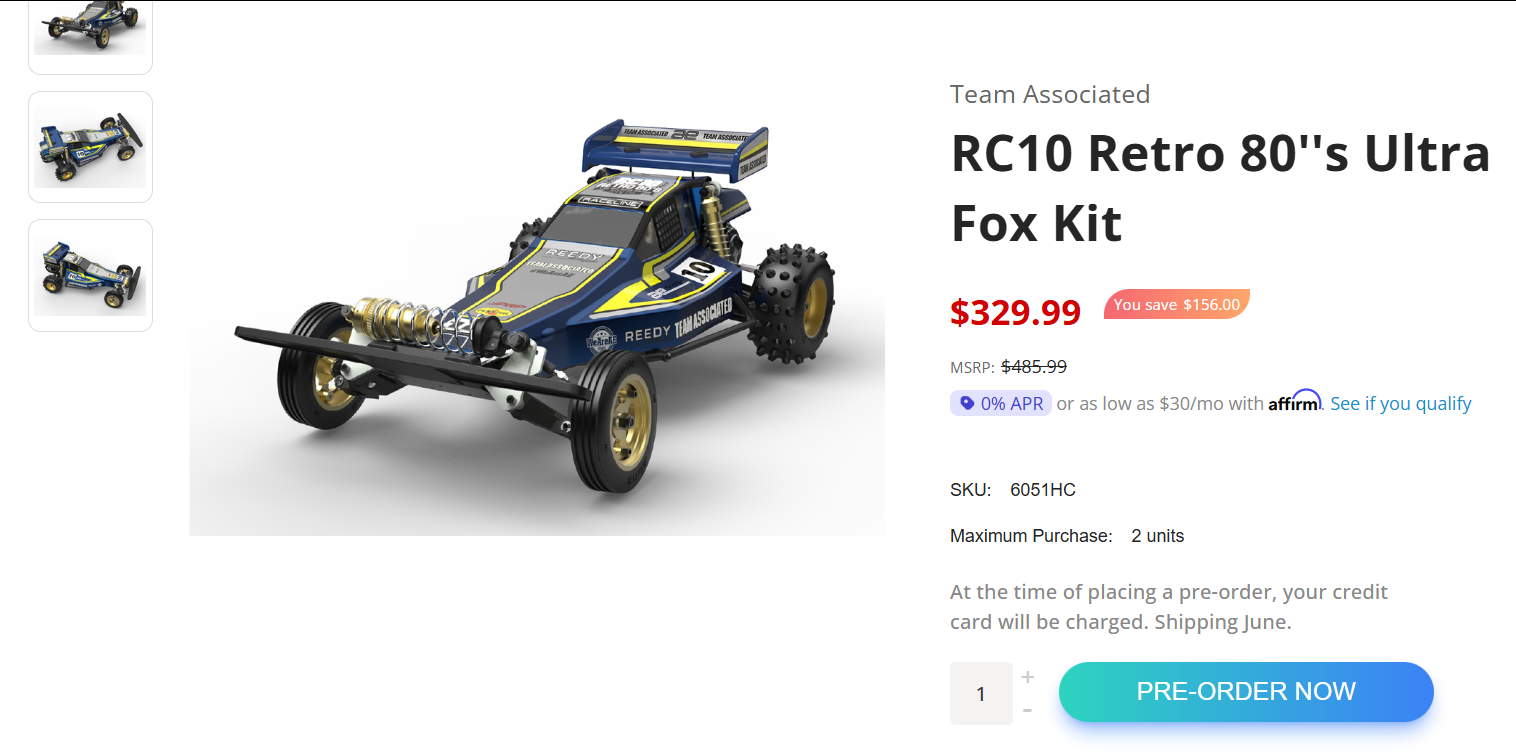Image resolution: width=1516 pixels, height=752 pixels.
Task: Click the RC10 Retro 80''s Ultra Fox Kit title
Action: 1220,188
